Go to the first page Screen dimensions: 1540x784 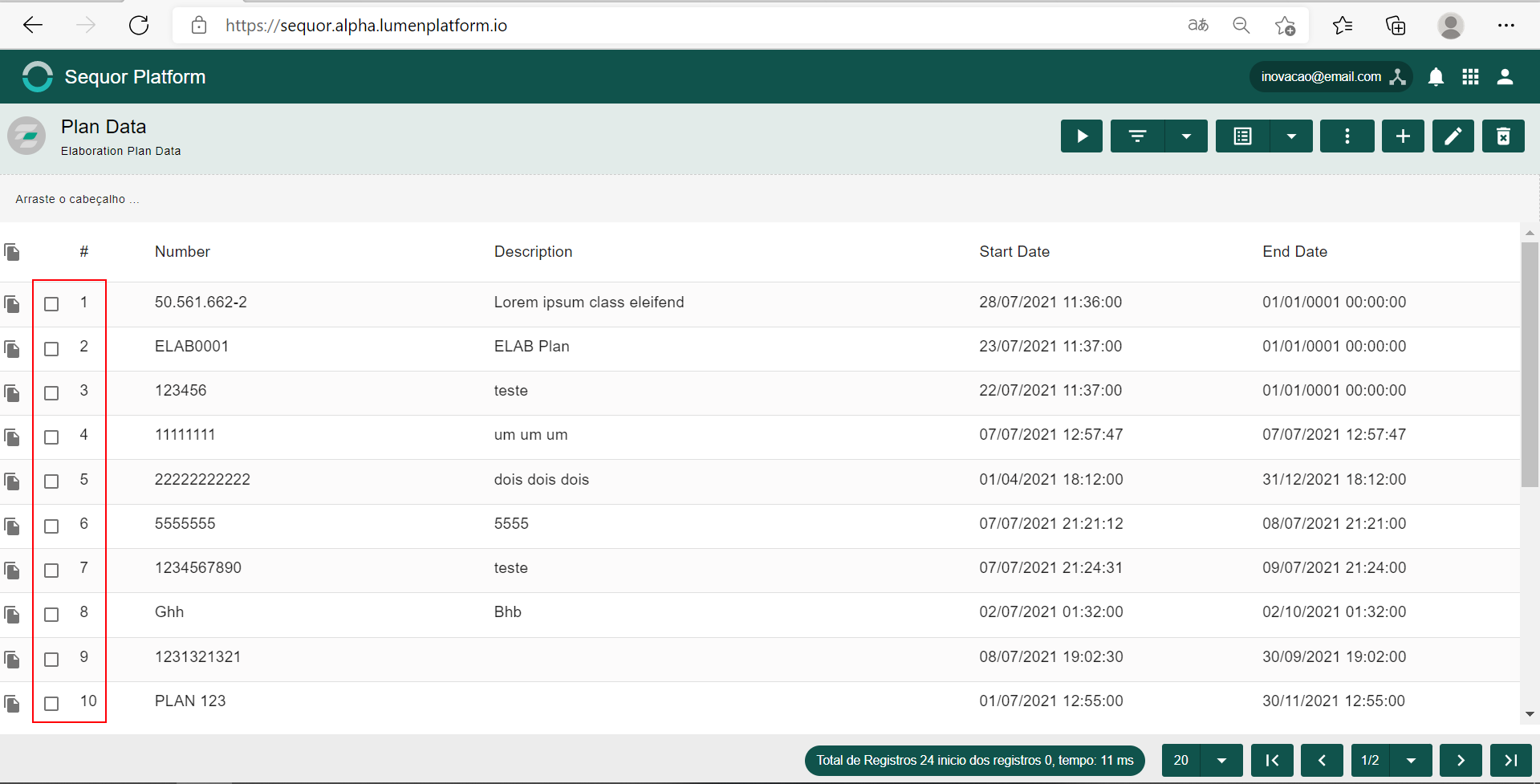pos(1272,761)
